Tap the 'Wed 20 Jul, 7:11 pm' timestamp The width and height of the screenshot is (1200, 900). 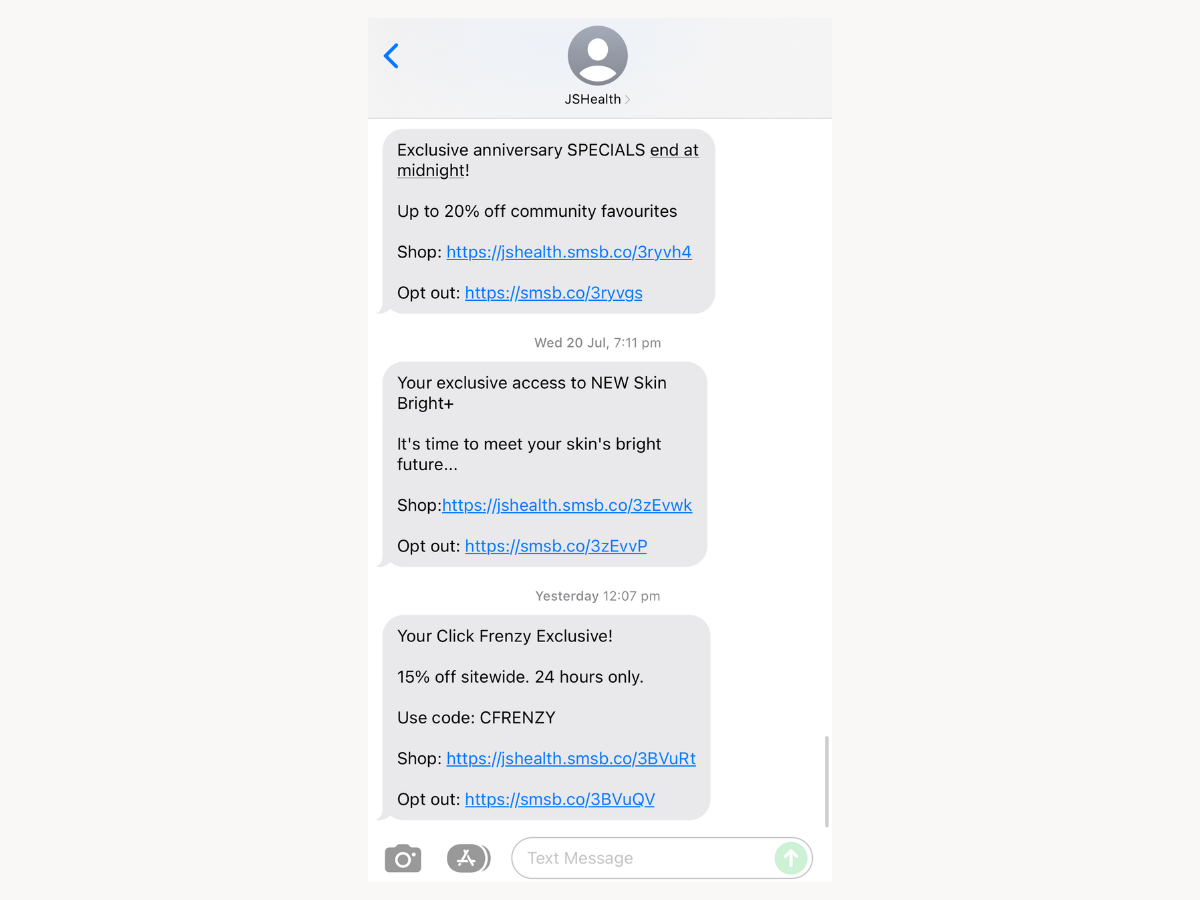pyautogui.click(x=598, y=342)
